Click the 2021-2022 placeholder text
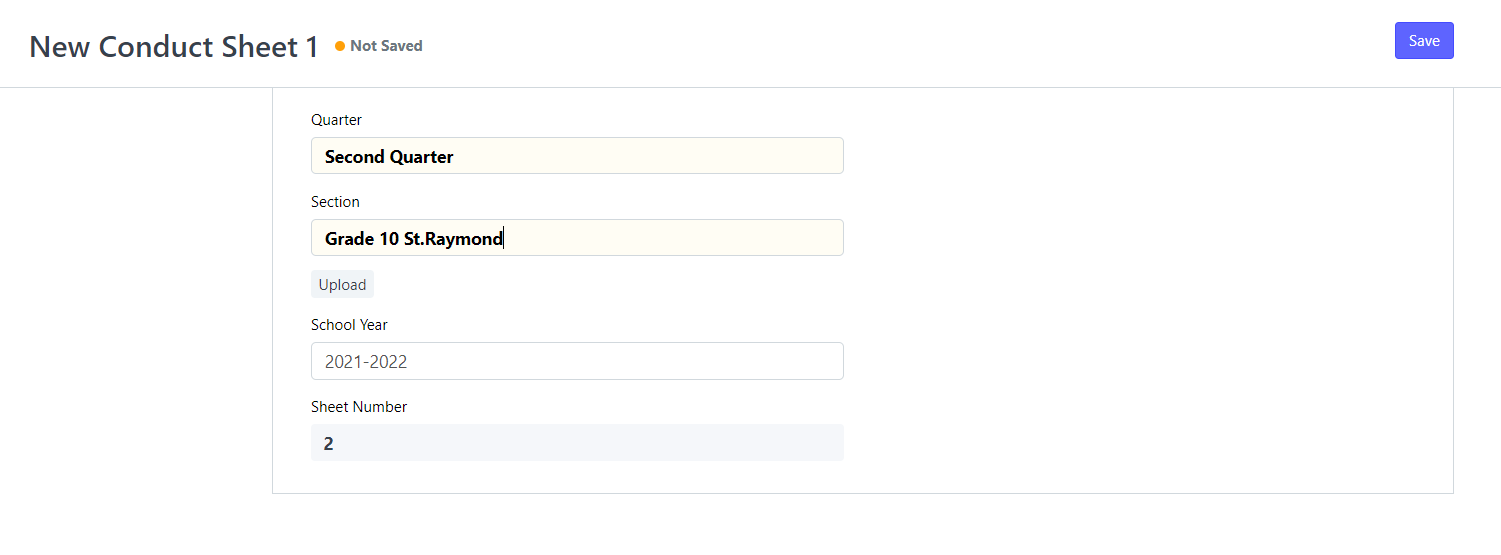Viewport: 1501px width, 555px height. tap(366, 362)
